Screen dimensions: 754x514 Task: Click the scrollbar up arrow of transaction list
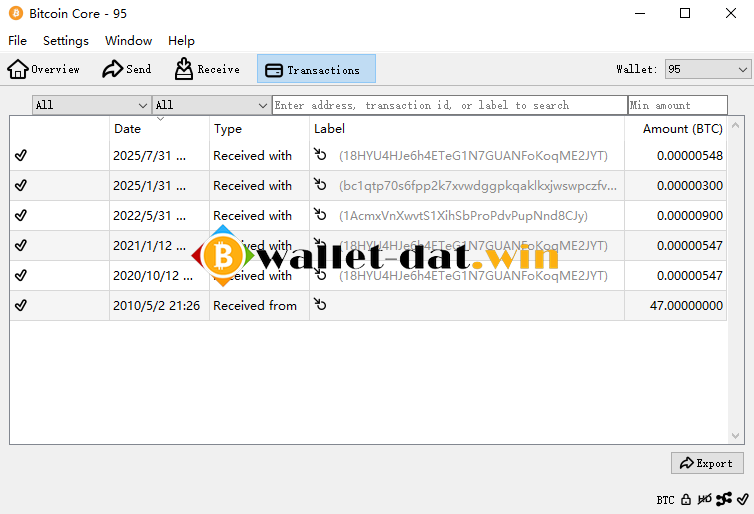click(x=735, y=125)
